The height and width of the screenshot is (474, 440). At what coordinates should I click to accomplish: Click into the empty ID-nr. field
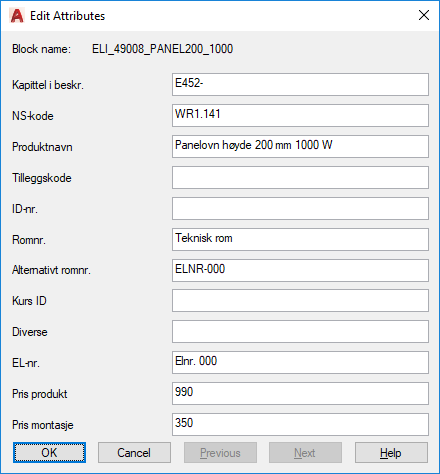click(x=300, y=209)
